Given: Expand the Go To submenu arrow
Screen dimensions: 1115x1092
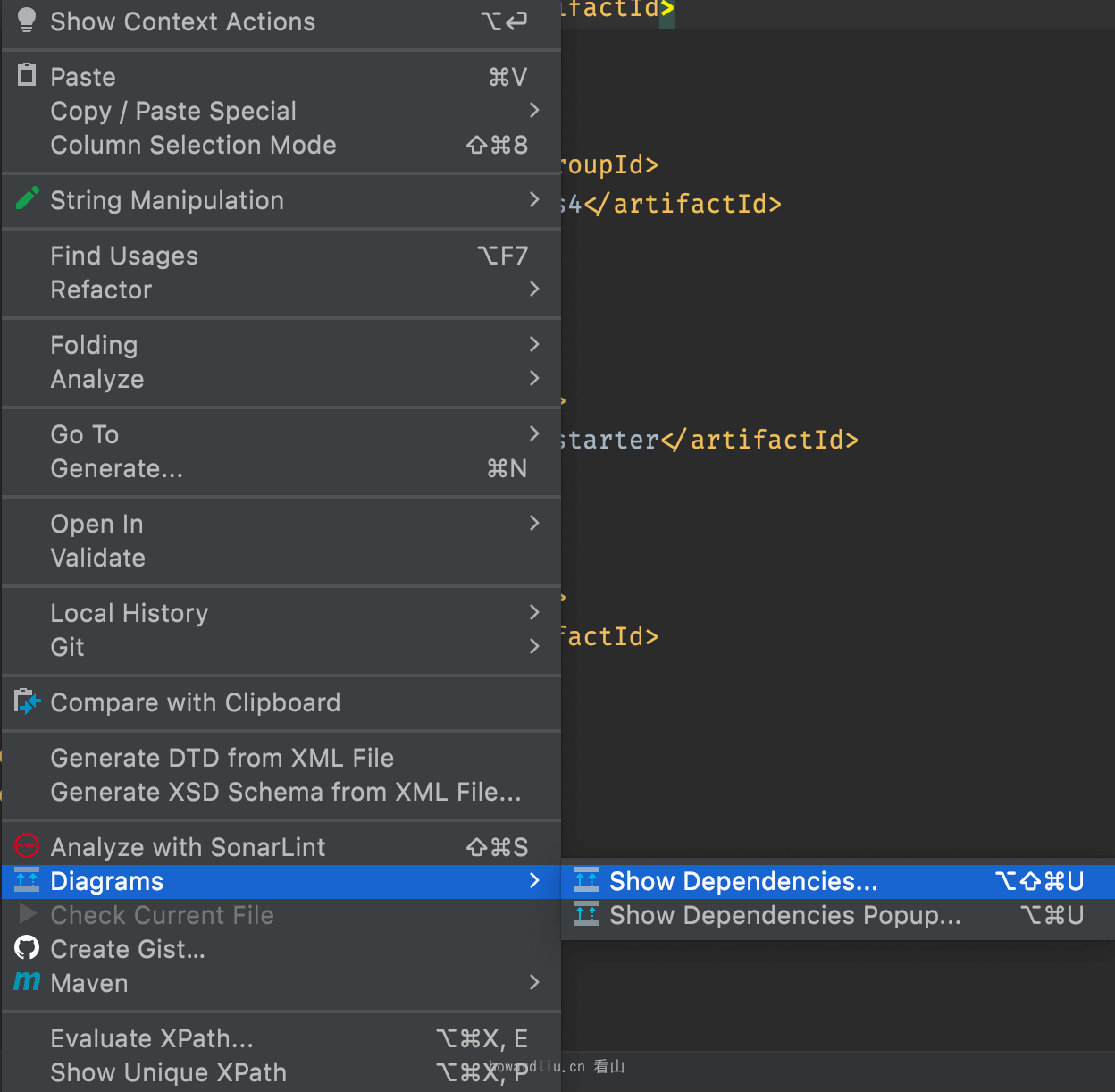Looking at the screenshot, I should click(x=534, y=433).
